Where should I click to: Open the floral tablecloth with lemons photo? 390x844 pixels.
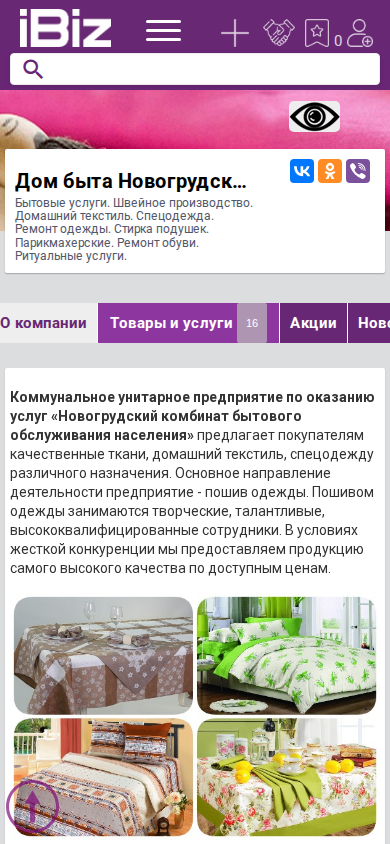pyautogui.click(x=287, y=777)
